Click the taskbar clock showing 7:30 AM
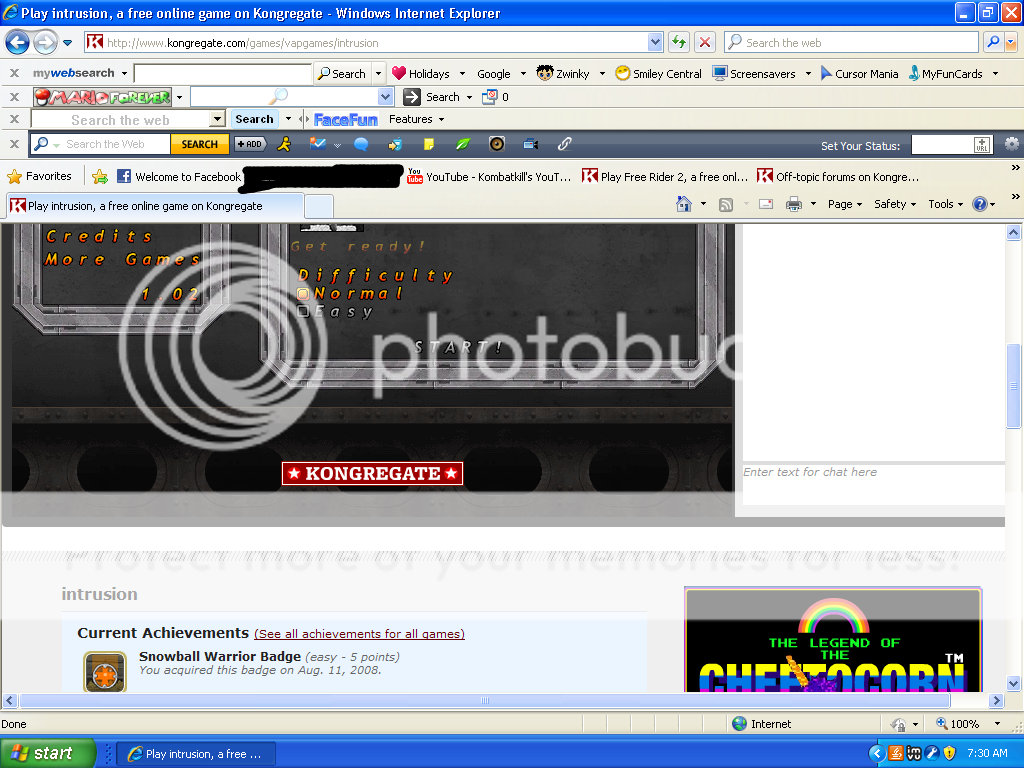The width and height of the screenshot is (1024, 768). tap(987, 753)
